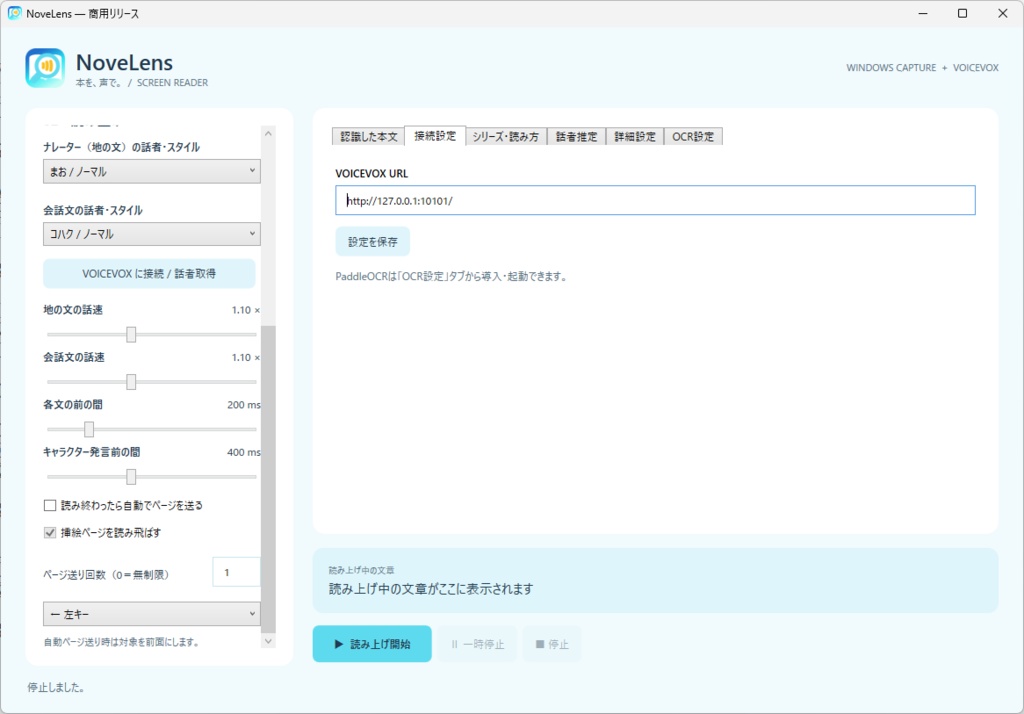Viewport: 1024px width, 714px height.
Task: Open the 詳細設定 tab
Action: pyautogui.click(x=635, y=137)
